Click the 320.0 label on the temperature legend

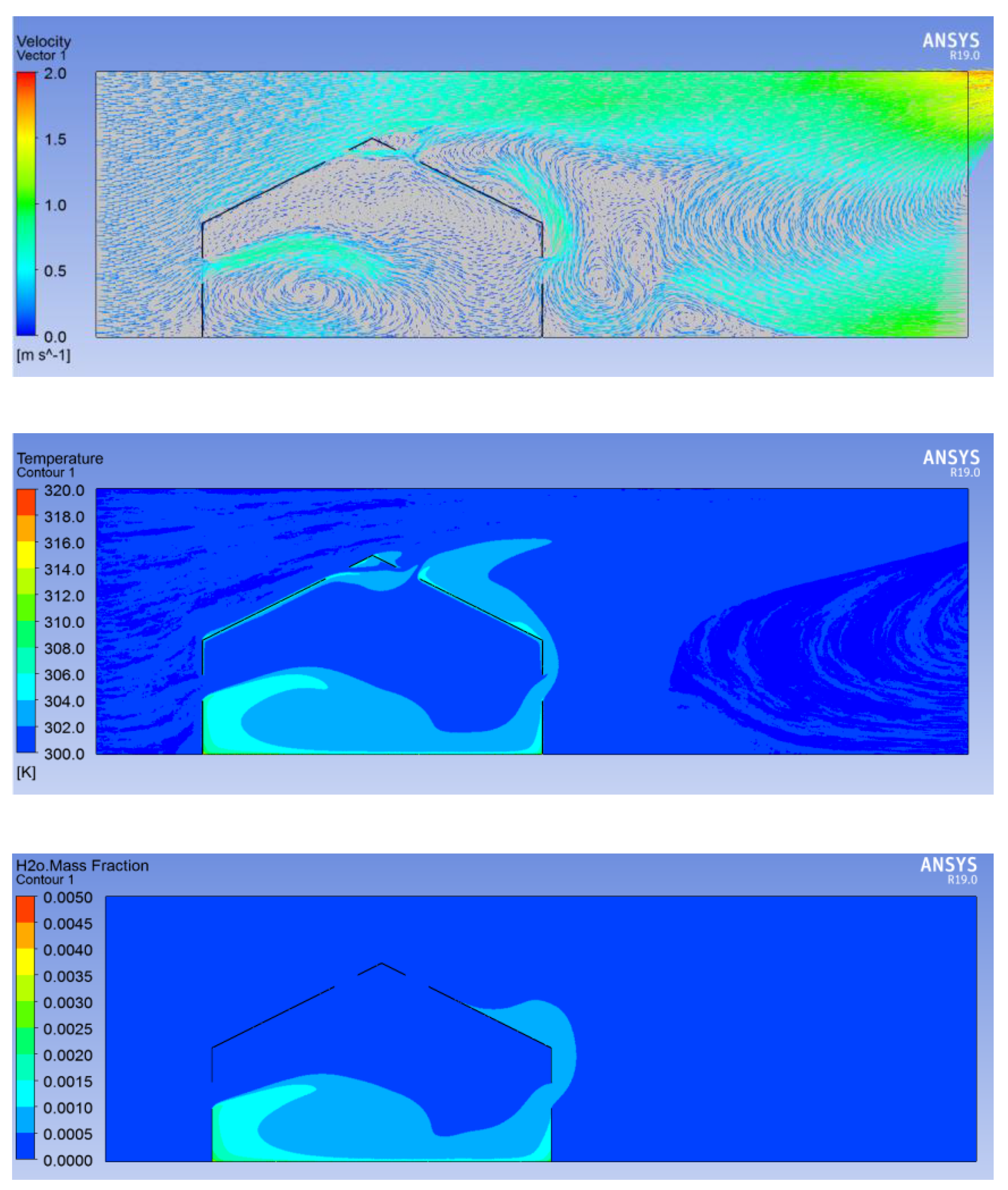64,491
